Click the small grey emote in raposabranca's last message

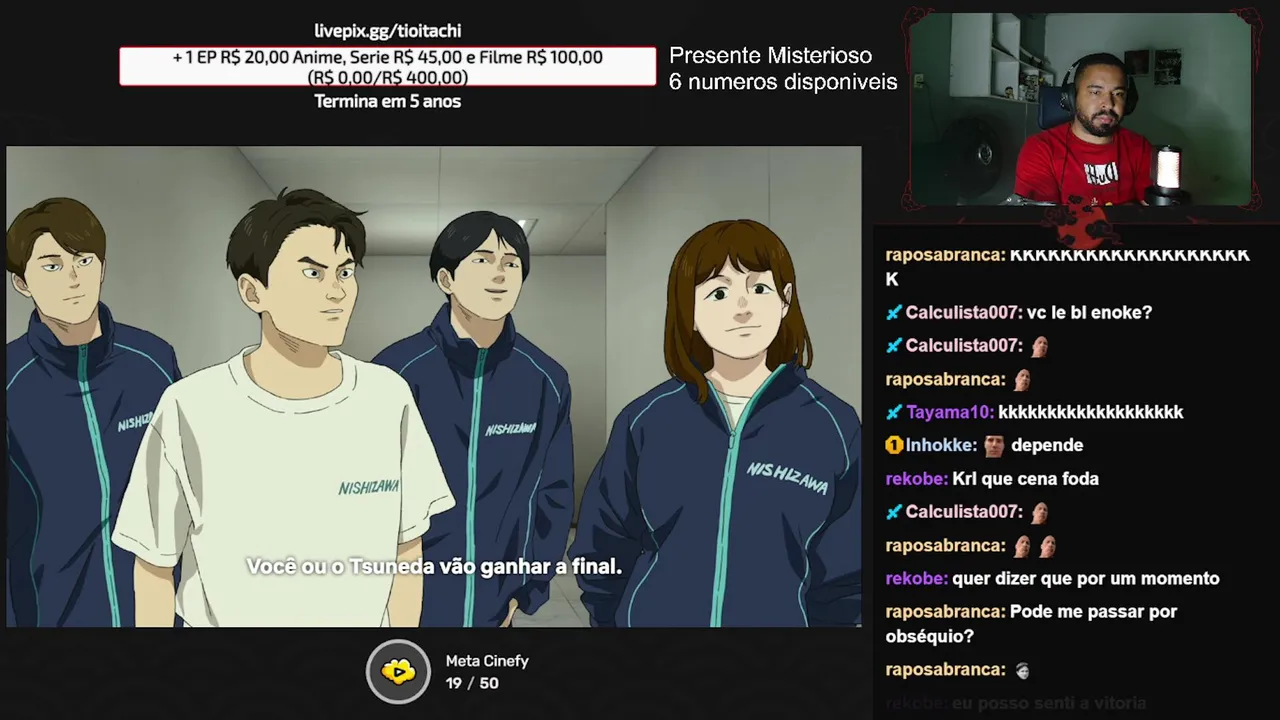pos(1022,670)
